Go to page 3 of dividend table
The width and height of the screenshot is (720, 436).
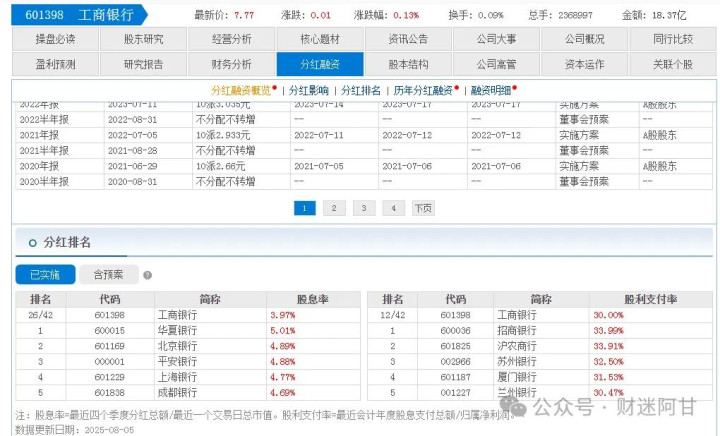click(x=364, y=208)
